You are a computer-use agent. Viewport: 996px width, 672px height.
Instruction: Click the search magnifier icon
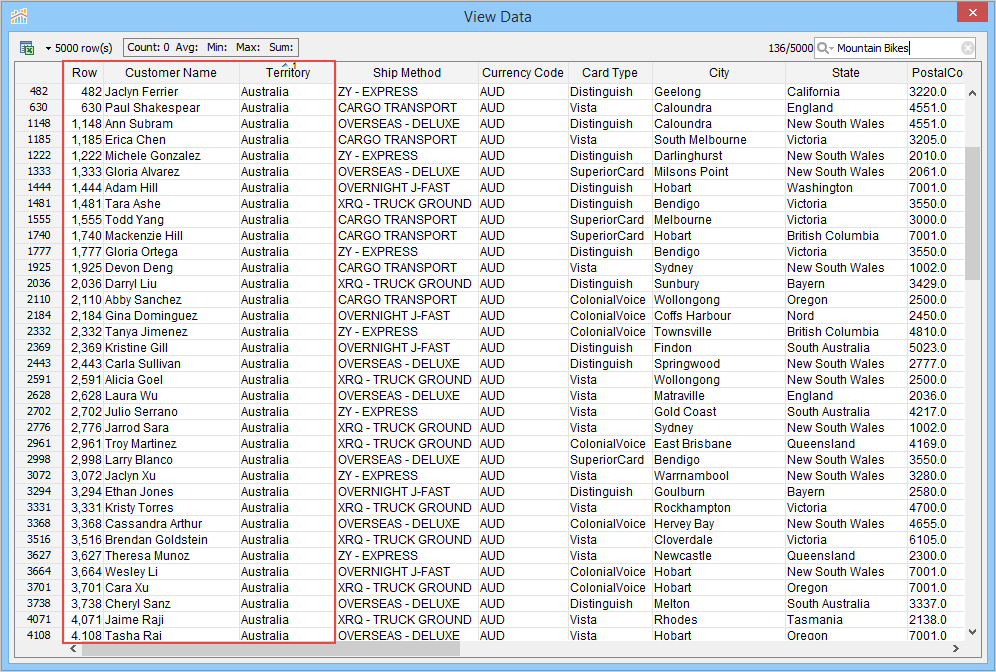coord(823,48)
